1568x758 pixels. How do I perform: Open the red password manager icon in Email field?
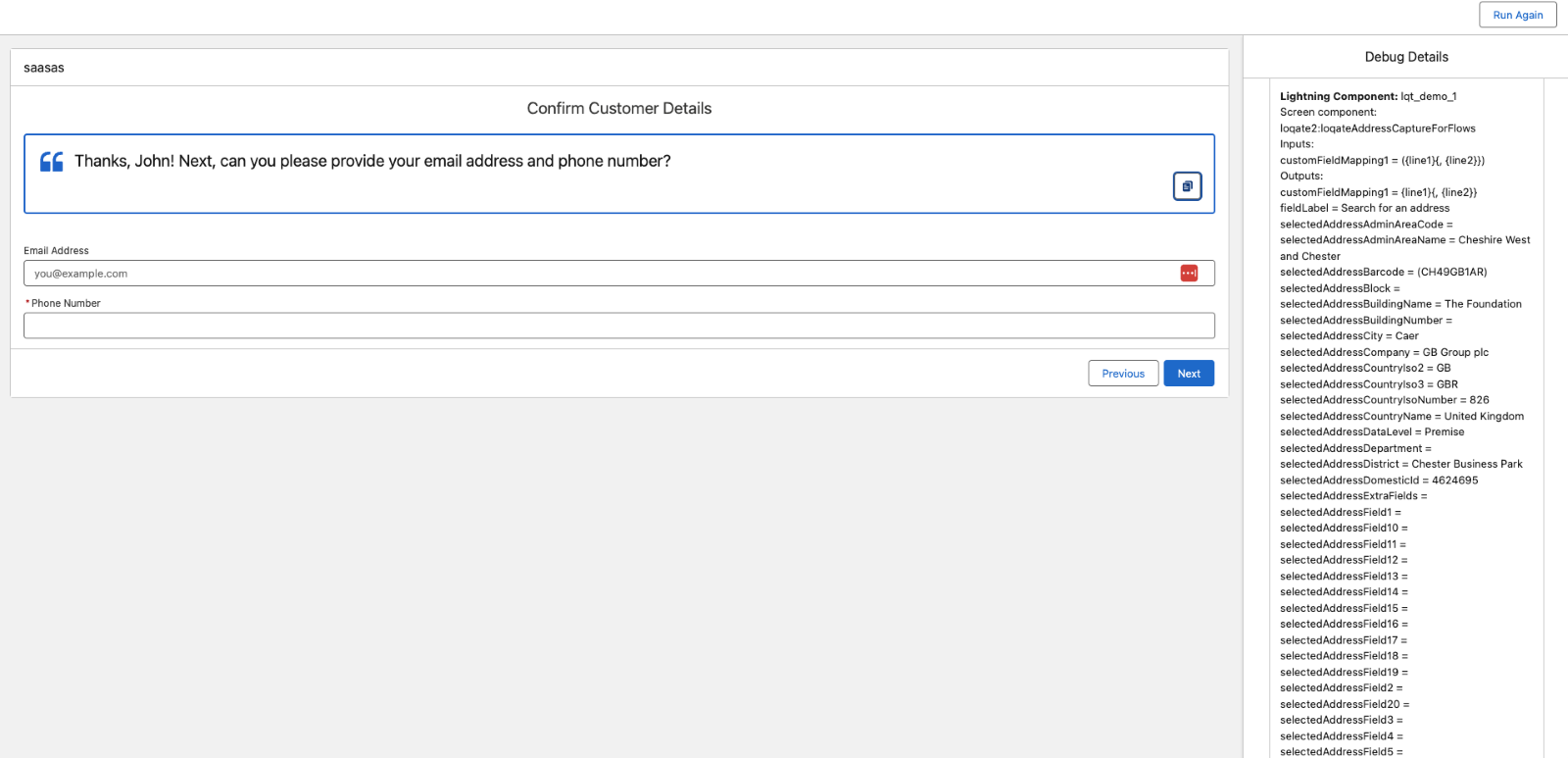pyautogui.click(x=1189, y=274)
